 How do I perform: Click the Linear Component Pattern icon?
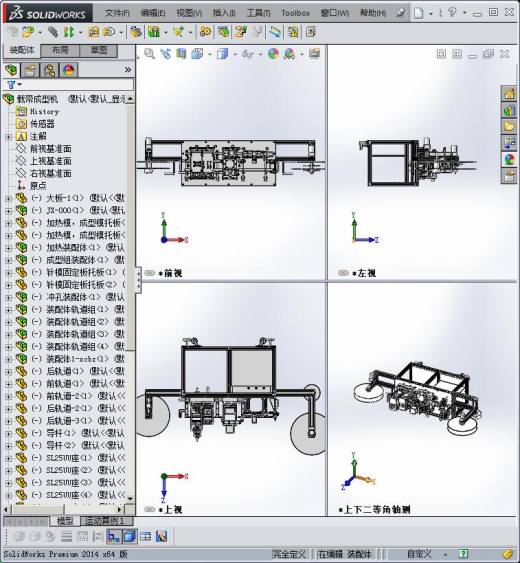(x=68, y=32)
